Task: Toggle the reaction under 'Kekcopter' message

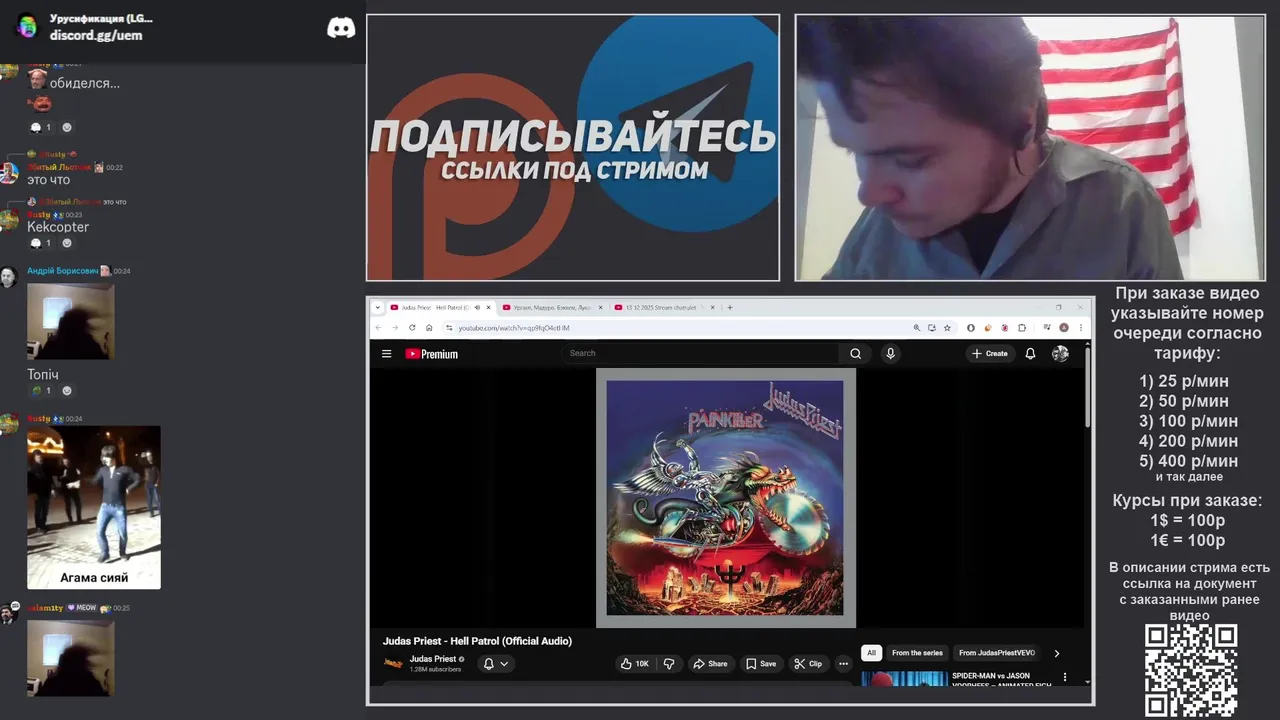Action: [39, 243]
